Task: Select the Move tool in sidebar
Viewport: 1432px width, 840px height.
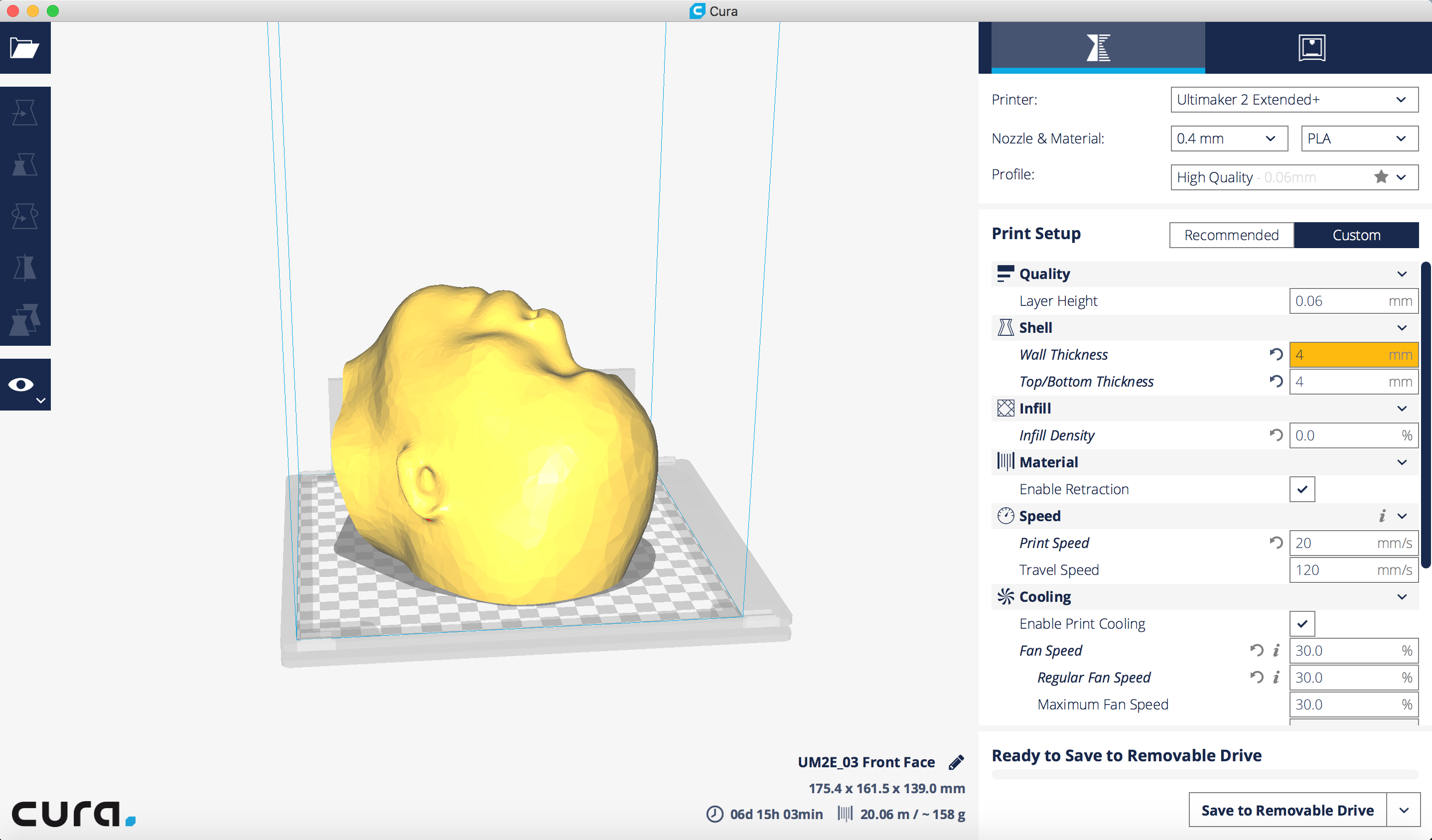Action: point(24,113)
